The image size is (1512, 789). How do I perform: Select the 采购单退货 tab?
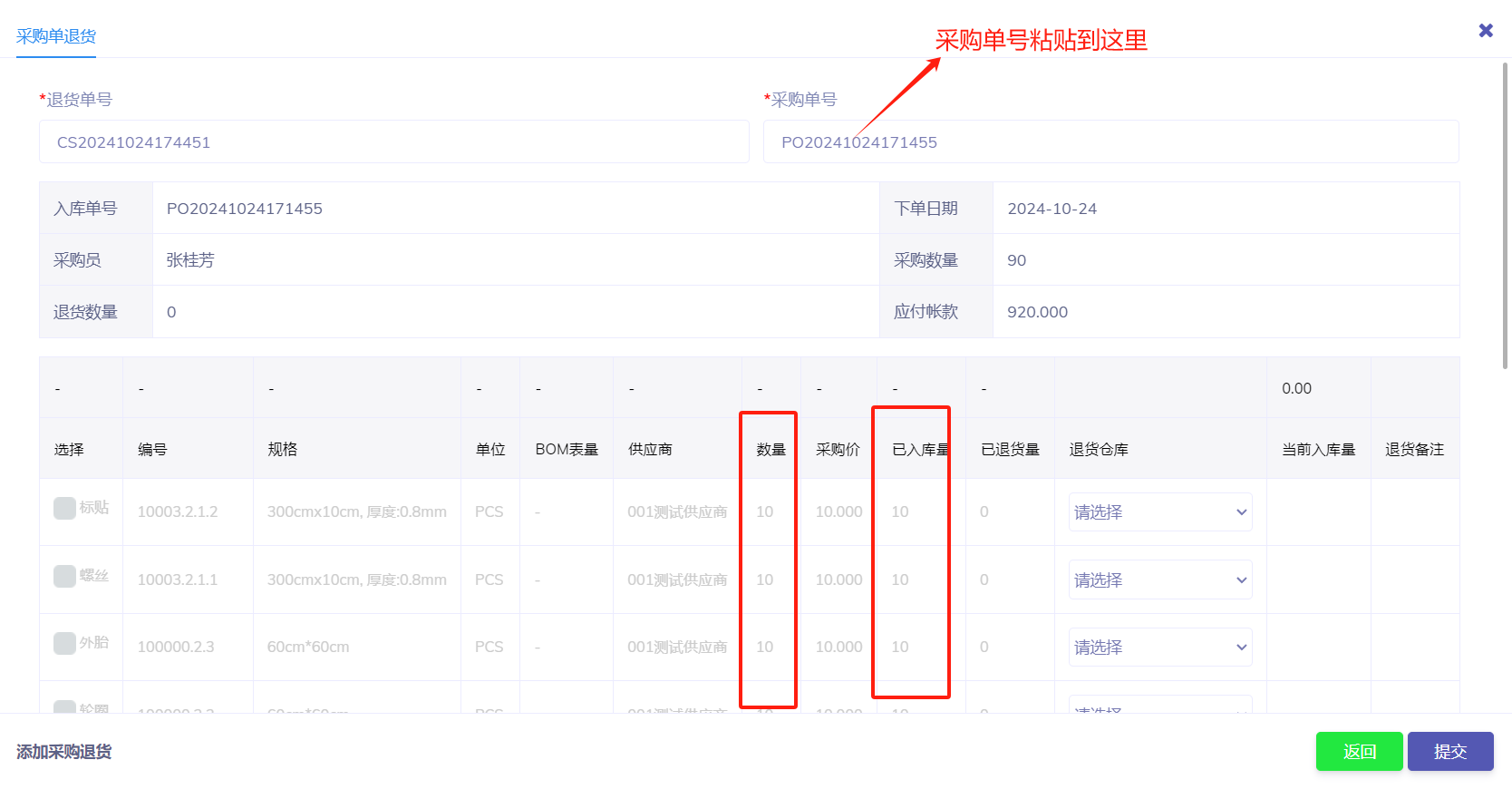tap(56, 36)
